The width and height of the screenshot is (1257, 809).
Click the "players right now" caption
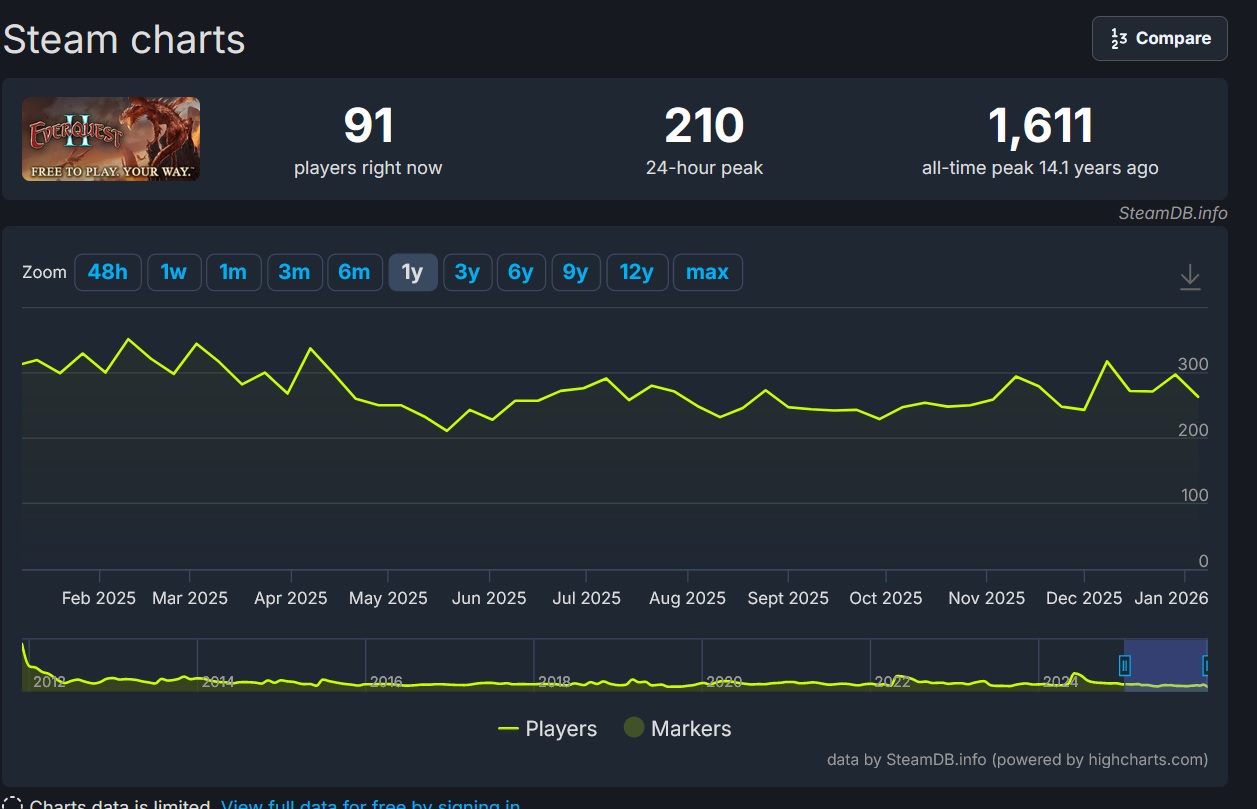click(x=368, y=168)
